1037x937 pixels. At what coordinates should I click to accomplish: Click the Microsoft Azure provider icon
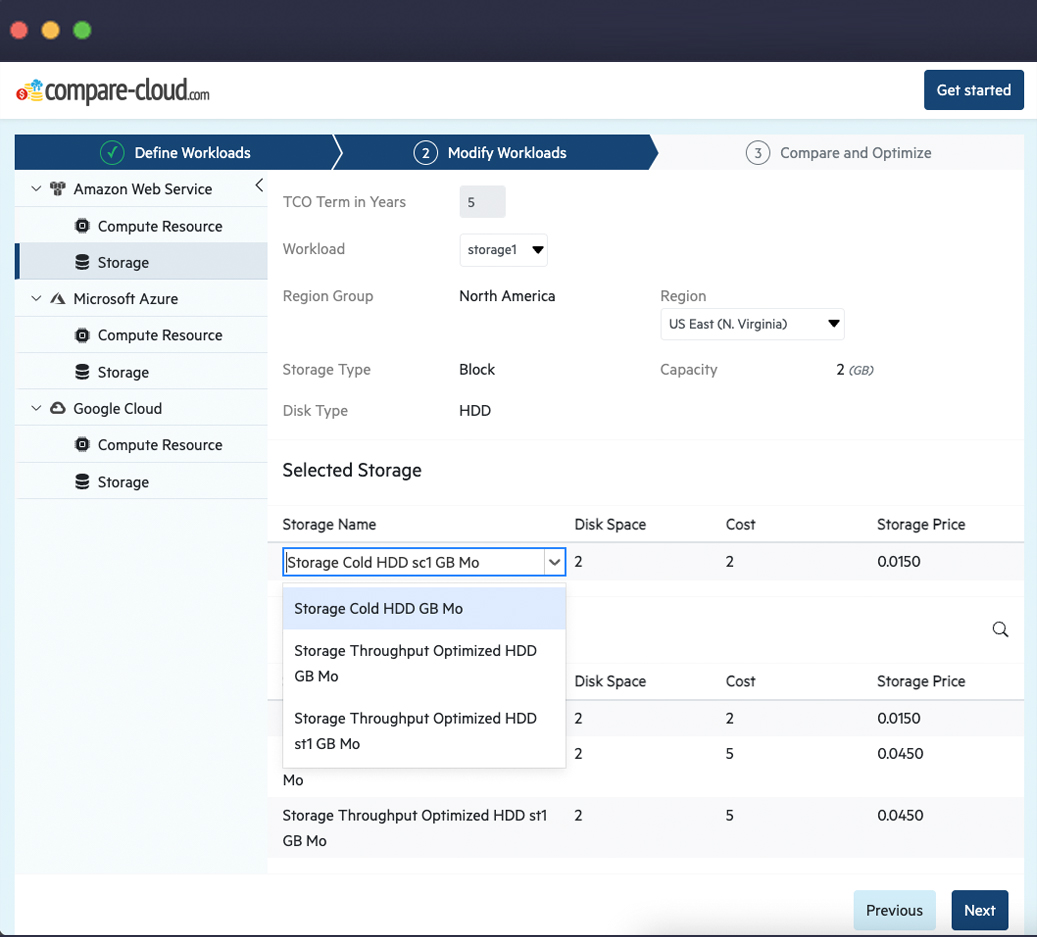click(x=58, y=299)
